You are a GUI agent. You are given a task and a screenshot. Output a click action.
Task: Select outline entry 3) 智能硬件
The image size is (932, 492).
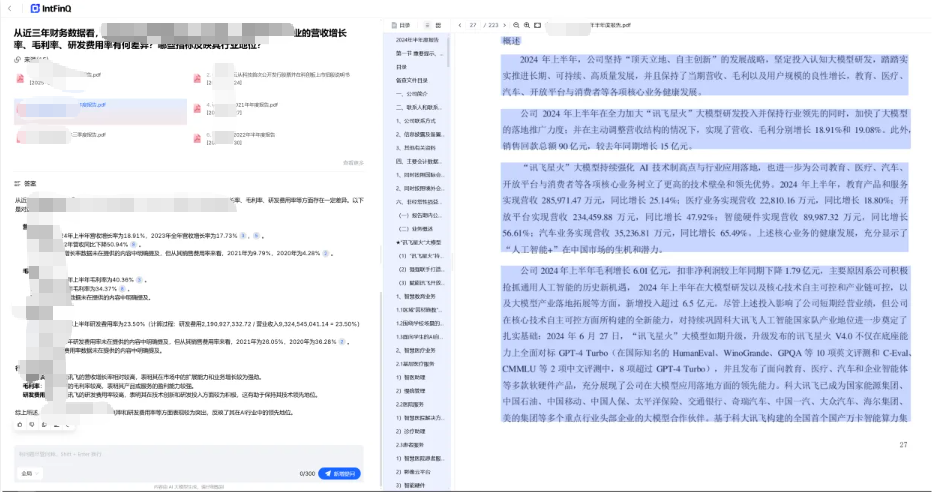[411, 485]
